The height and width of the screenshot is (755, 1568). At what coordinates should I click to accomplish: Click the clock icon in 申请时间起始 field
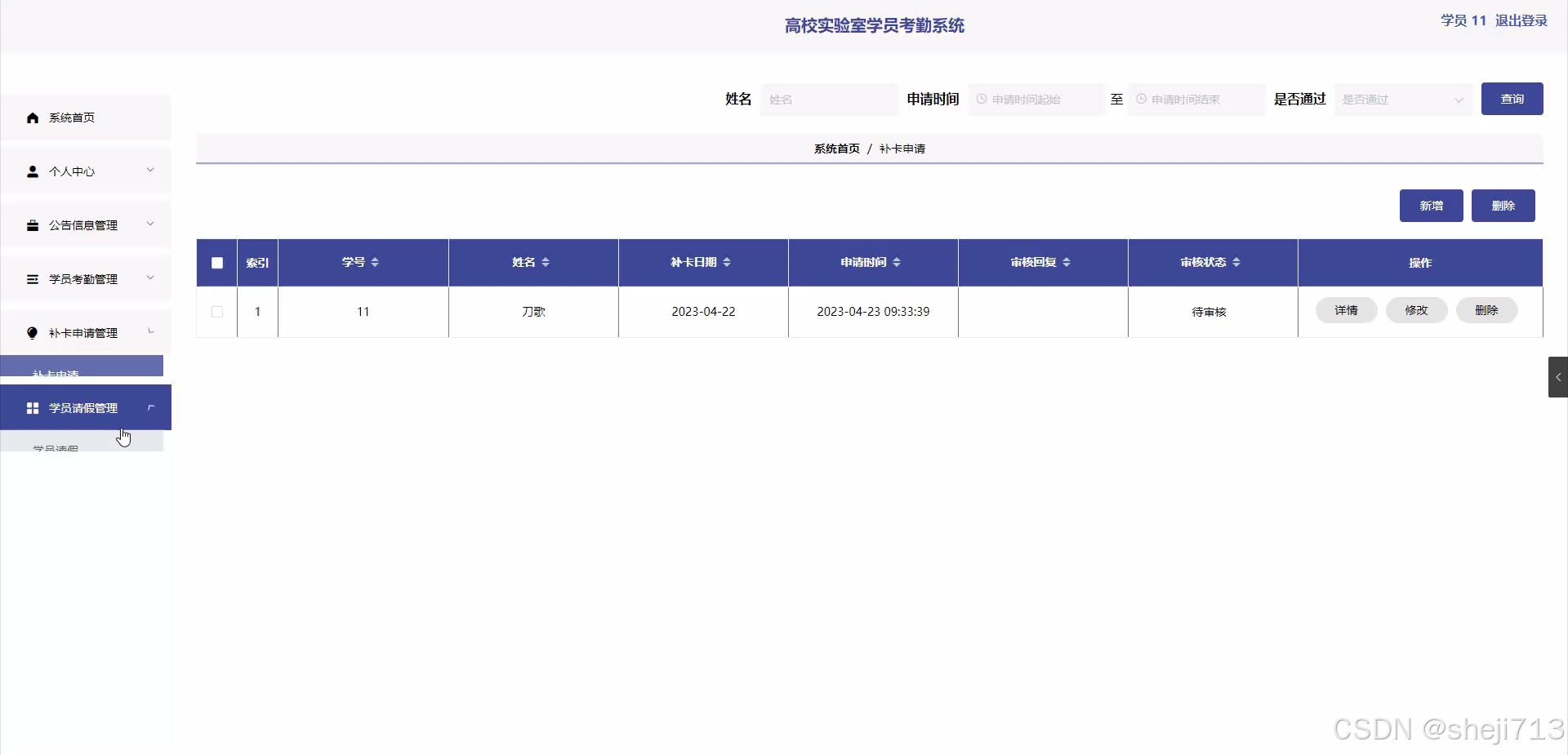click(x=981, y=100)
